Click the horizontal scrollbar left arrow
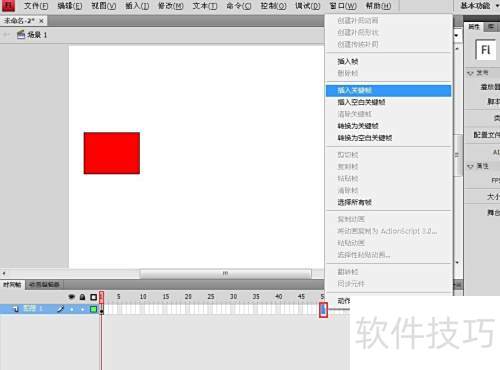Screen dimensions: 500x370 [4, 273]
